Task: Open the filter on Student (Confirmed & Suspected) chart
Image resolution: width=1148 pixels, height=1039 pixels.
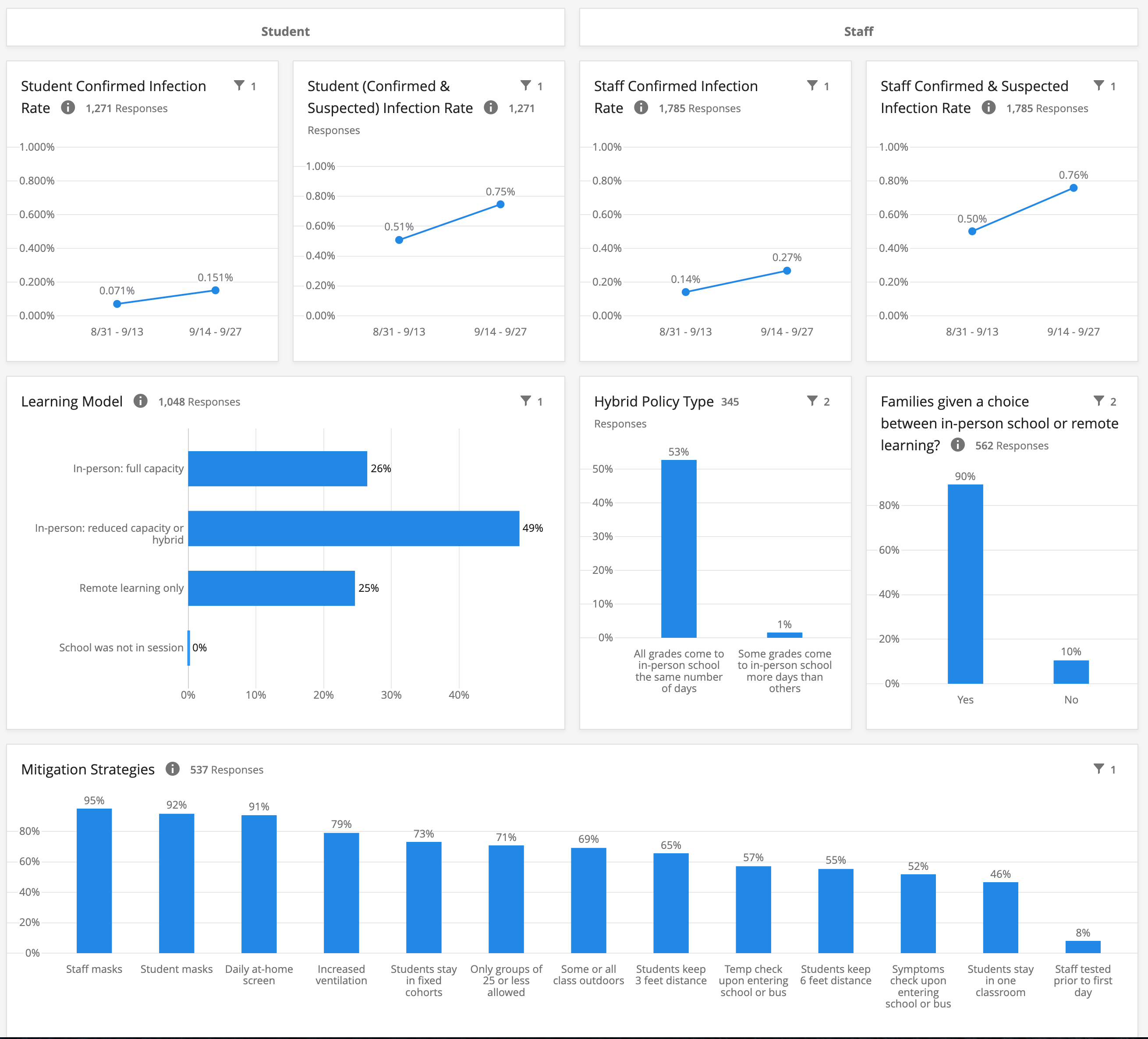Action: coord(526,86)
